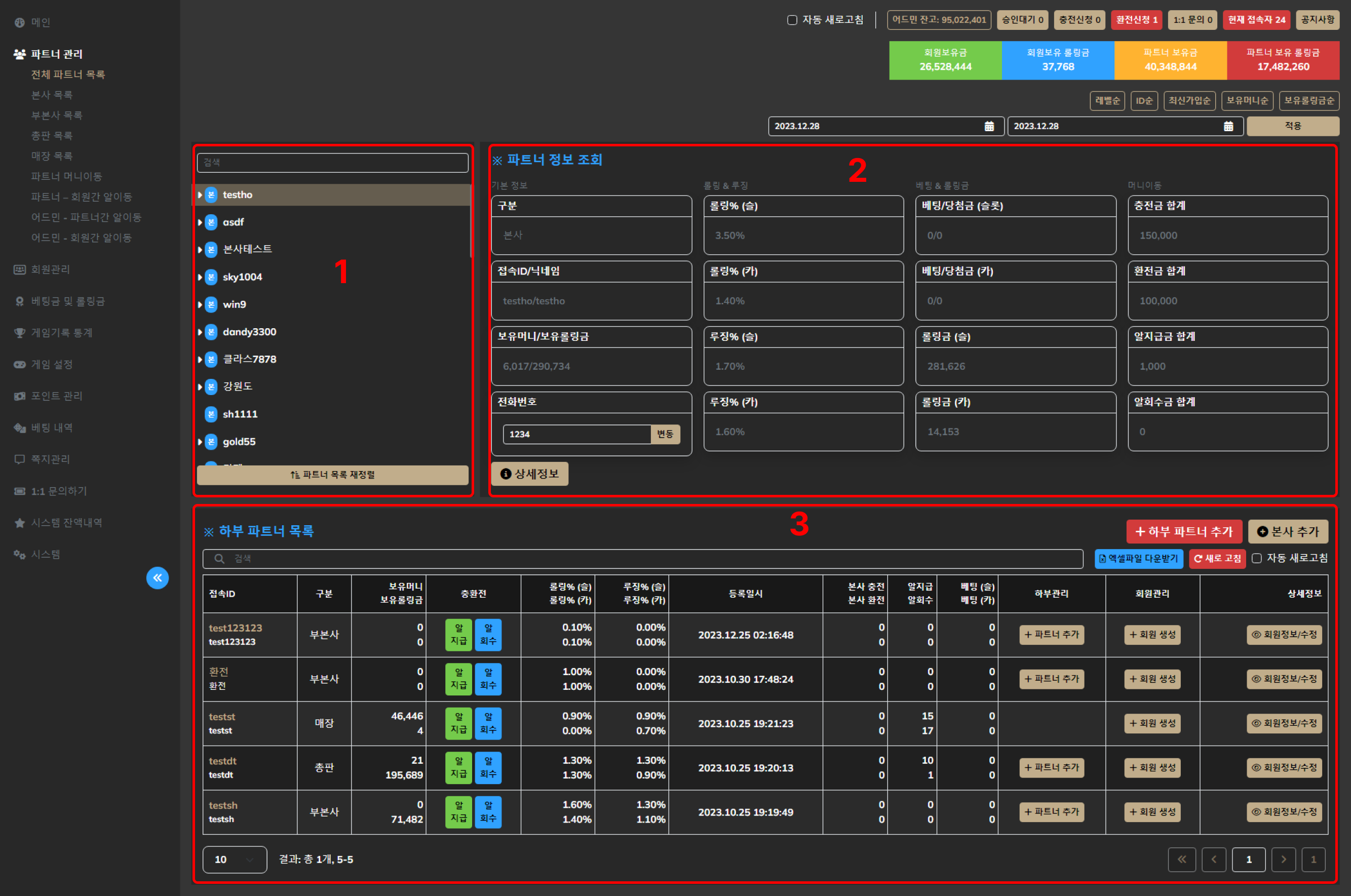Click the 회원관리 sidebar icon
Screen dimensions: 1351x896
coord(19,269)
